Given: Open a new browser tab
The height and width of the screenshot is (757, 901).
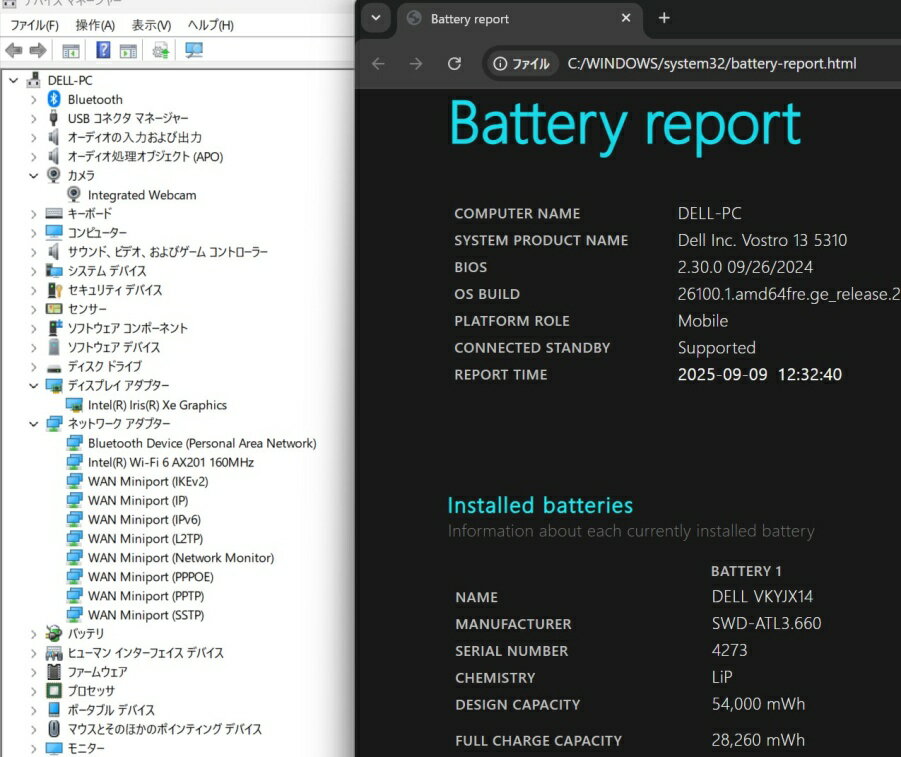Looking at the screenshot, I should click(x=664, y=18).
